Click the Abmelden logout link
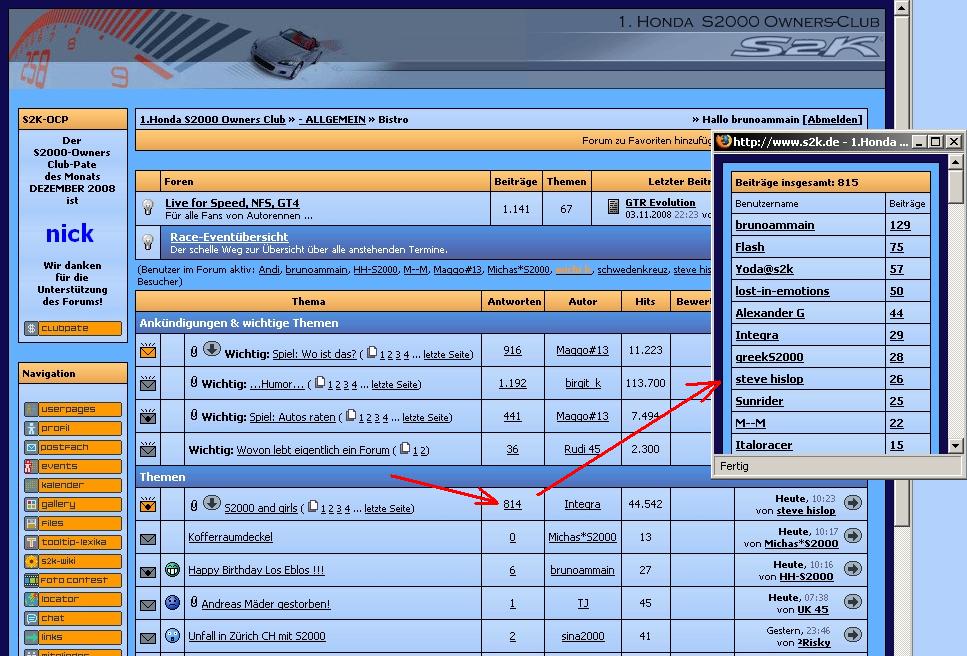Screen dimensions: 967x656 (x=832, y=119)
